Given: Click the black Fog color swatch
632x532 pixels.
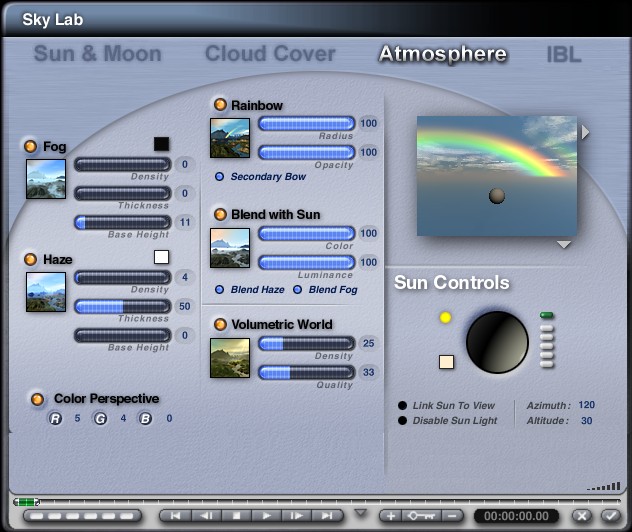Looking at the screenshot, I should point(161,144).
